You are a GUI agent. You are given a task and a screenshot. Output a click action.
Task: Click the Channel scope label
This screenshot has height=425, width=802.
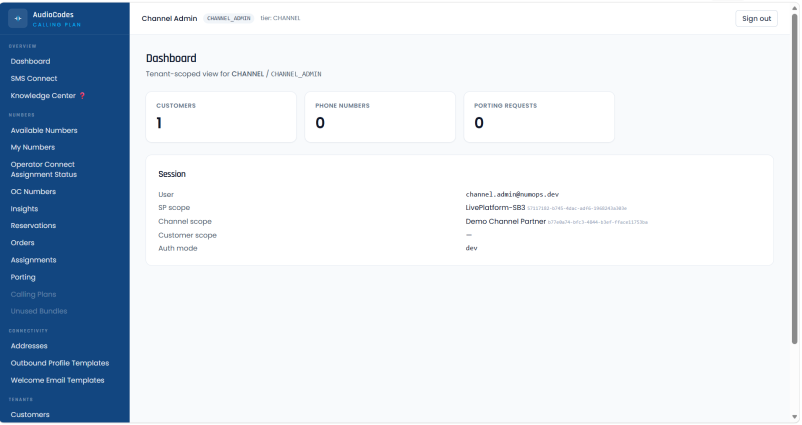point(185,221)
